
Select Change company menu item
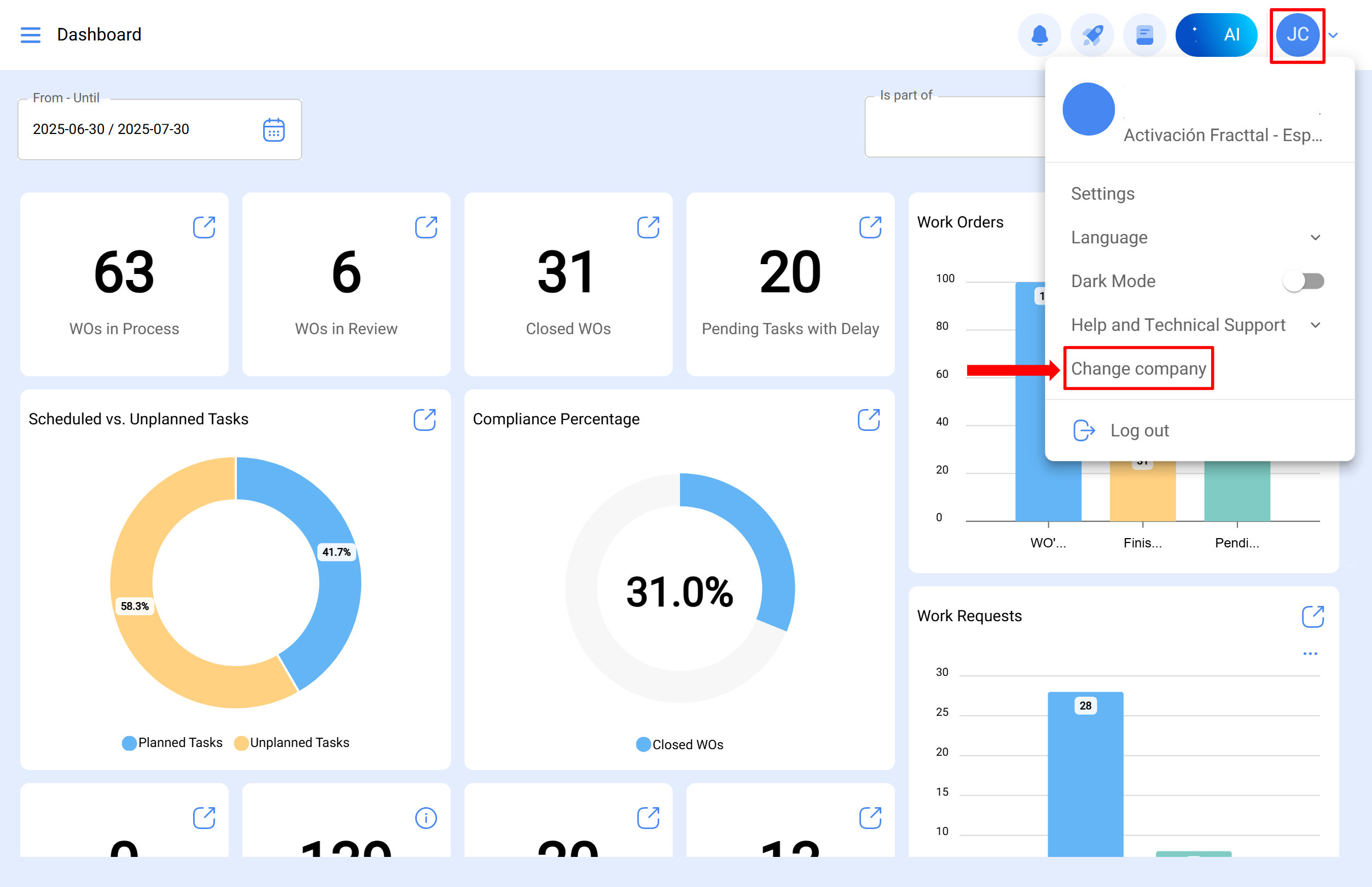[1138, 369]
